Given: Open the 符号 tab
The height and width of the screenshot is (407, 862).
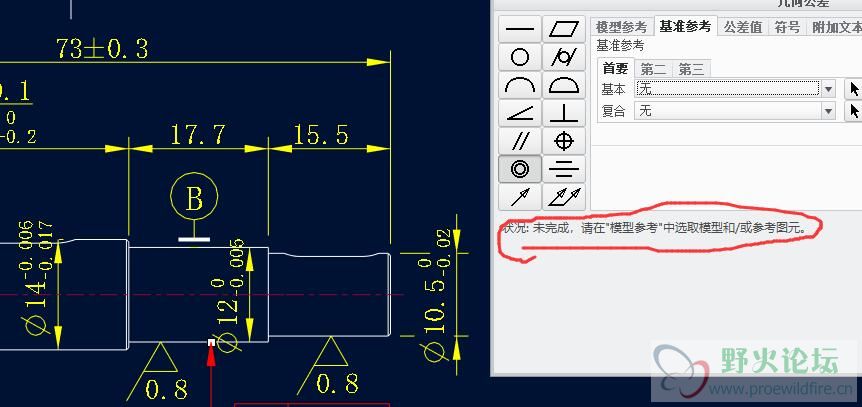Looking at the screenshot, I should point(787,27).
